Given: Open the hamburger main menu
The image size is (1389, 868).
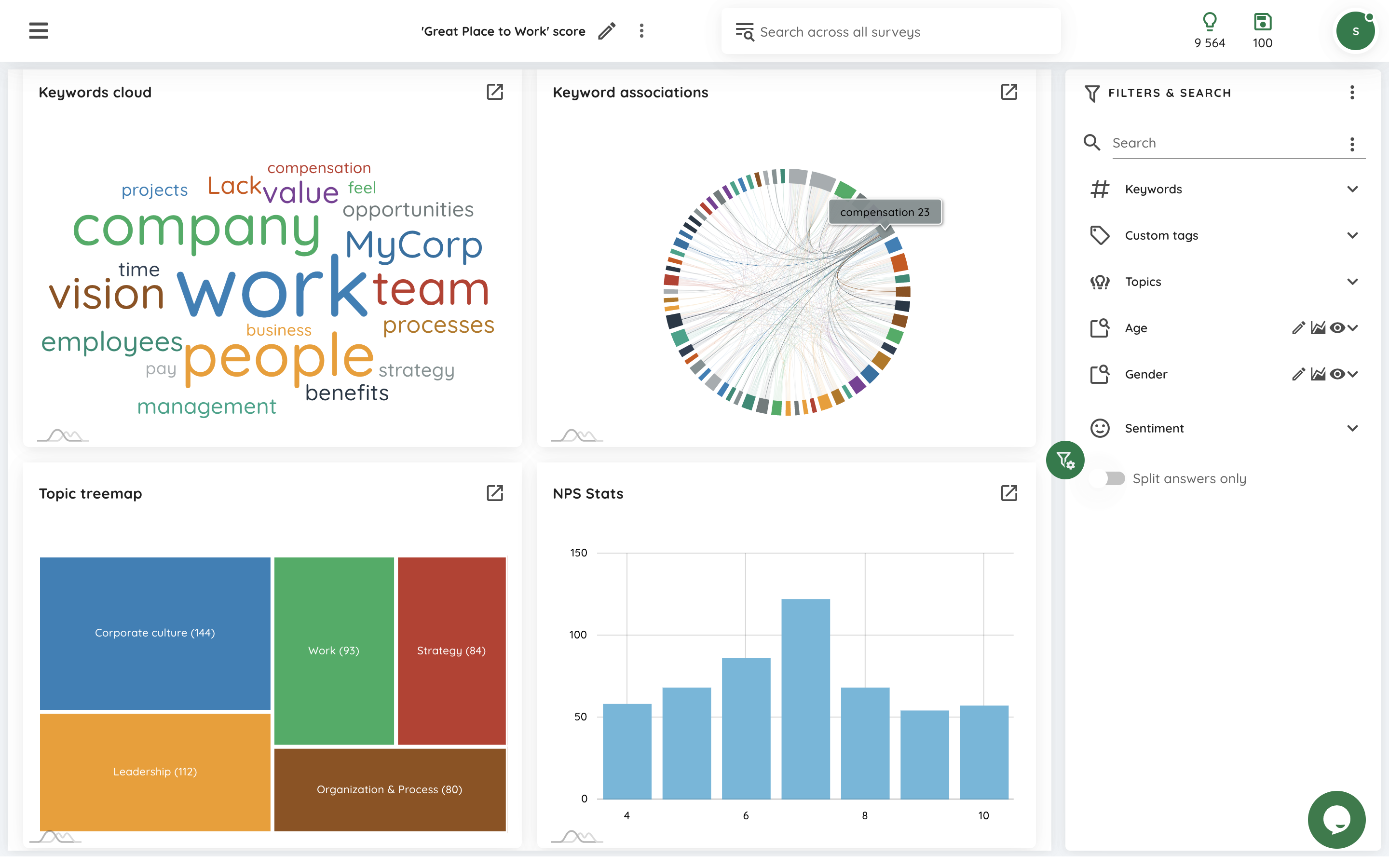Looking at the screenshot, I should pyautogui.click(x=39, y=30).
